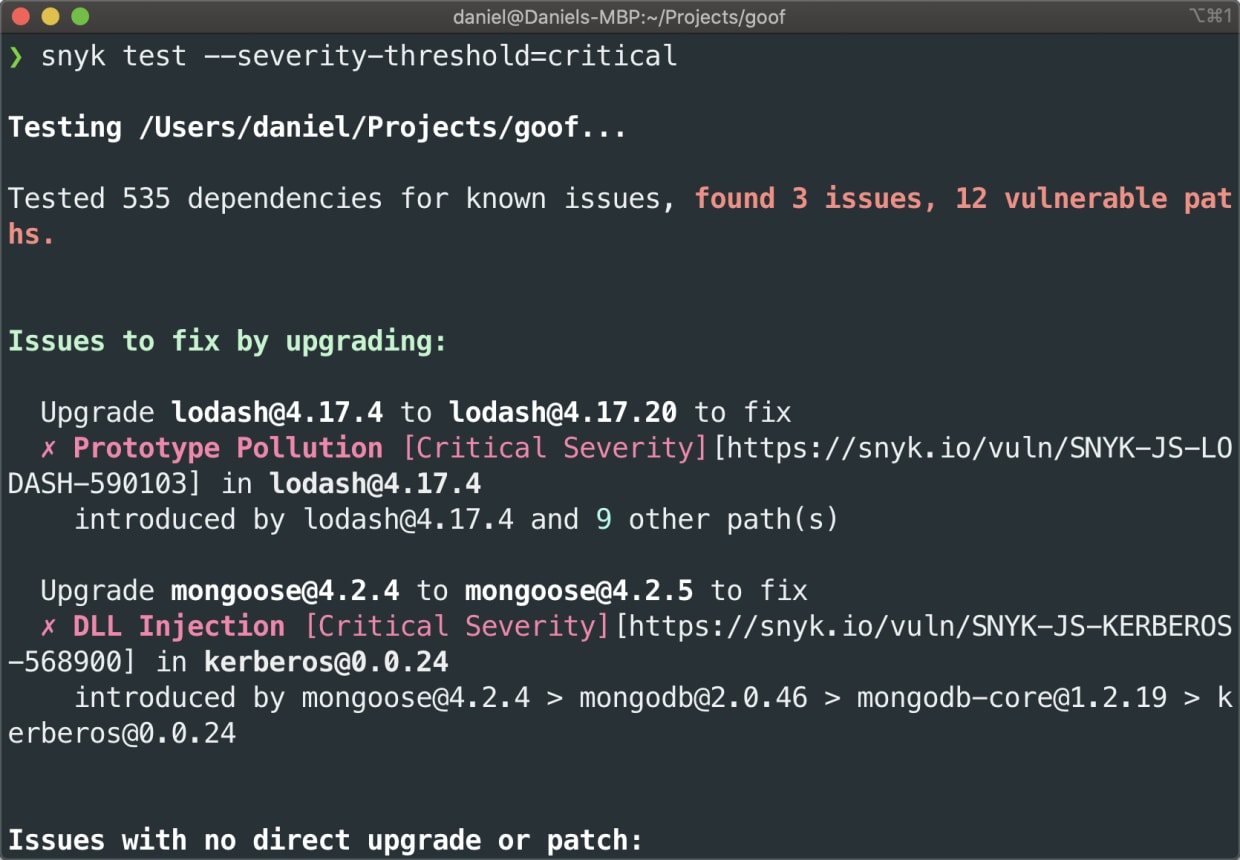Viewport: 1240px width, 860px height.
Task: Click the ⌥⌘1 shortcut indicator in title bar
Action: pyautogui.click(x=1210, y=15)
